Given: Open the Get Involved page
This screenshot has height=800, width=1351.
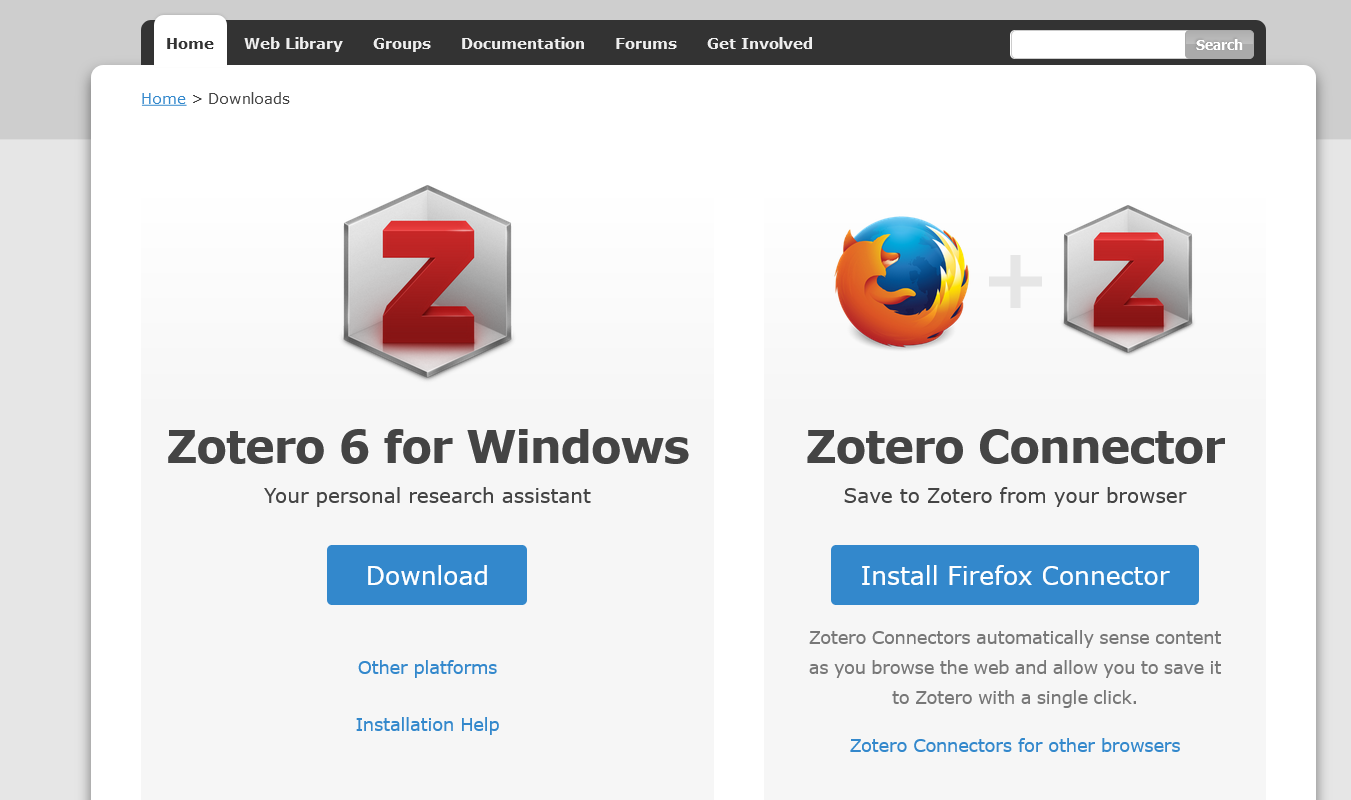Looking at the screenshot, I should click(760, 44).
